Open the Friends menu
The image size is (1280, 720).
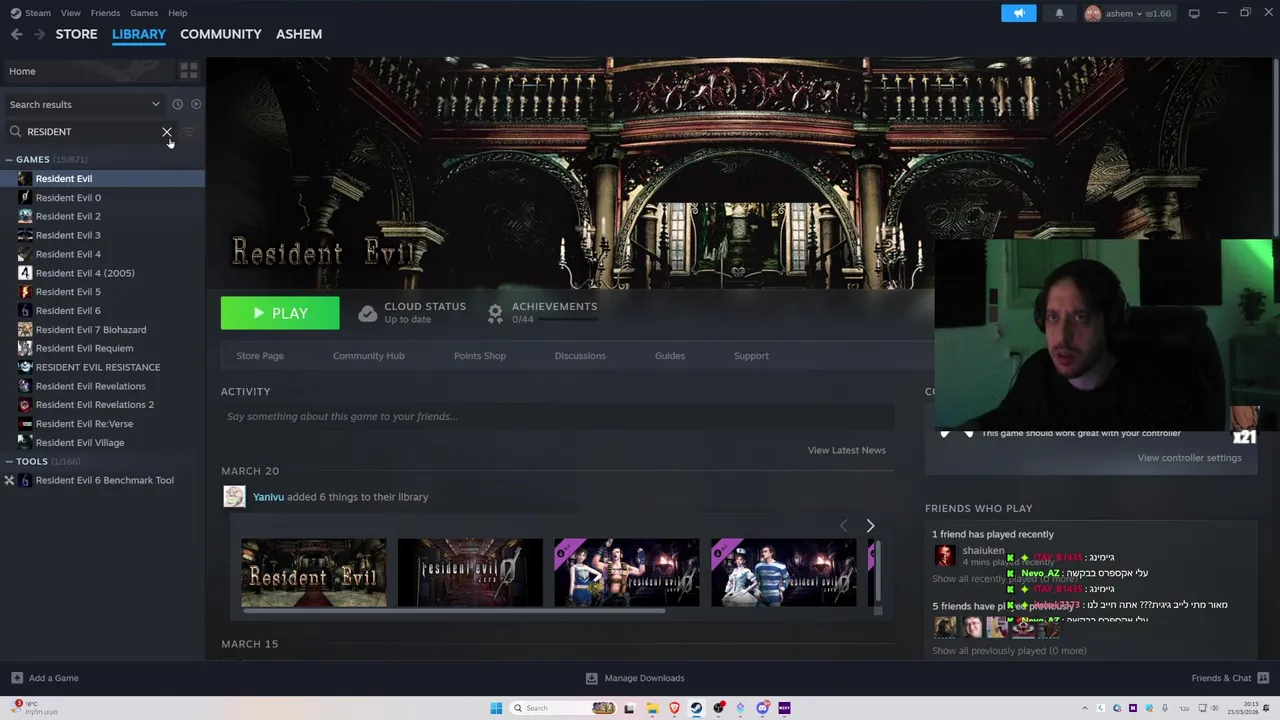[105, 13]
